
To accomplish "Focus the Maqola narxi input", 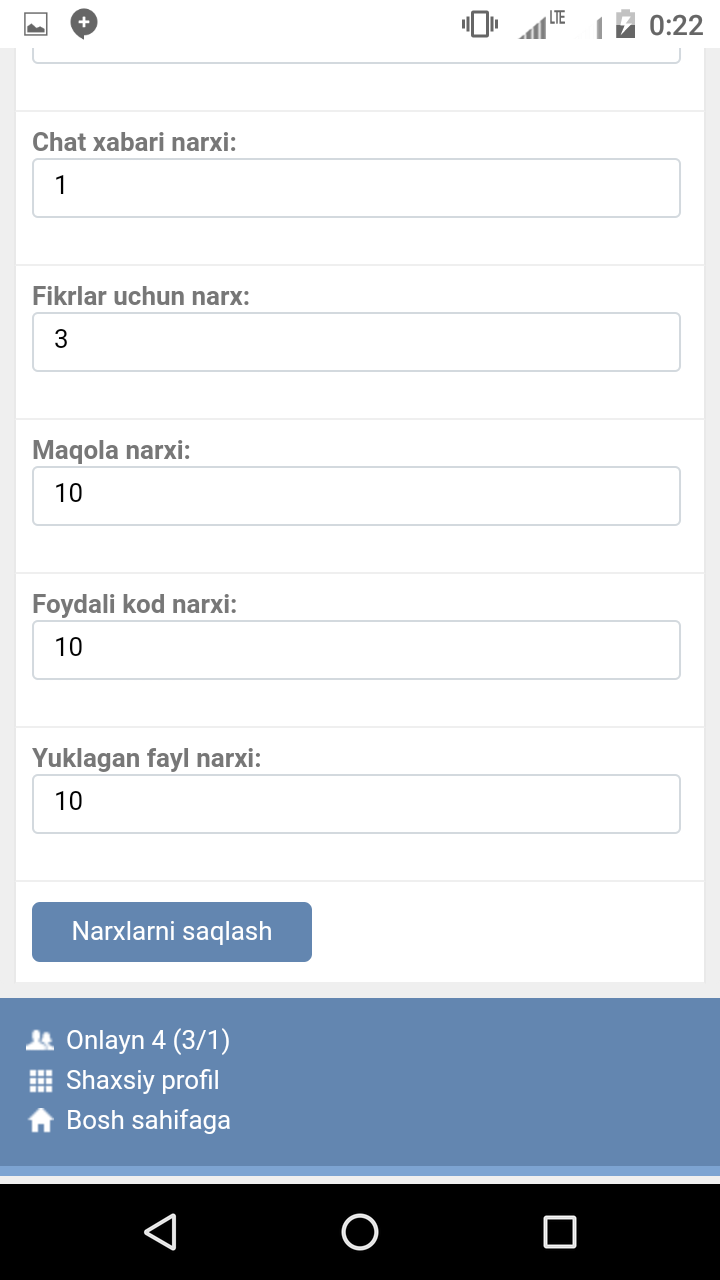I will click(x=356, y=495).
